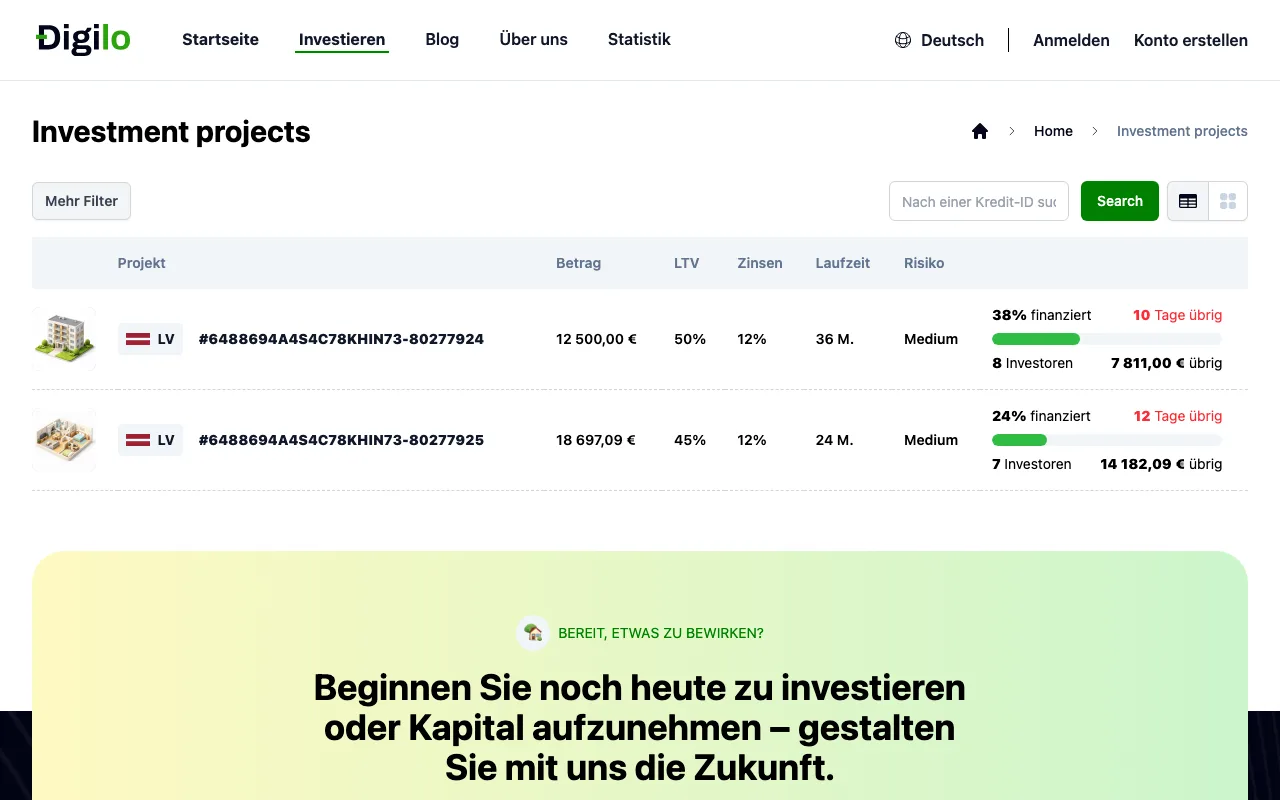Open the Blog page
The image size is (1280, 800).
pos(442,40)
